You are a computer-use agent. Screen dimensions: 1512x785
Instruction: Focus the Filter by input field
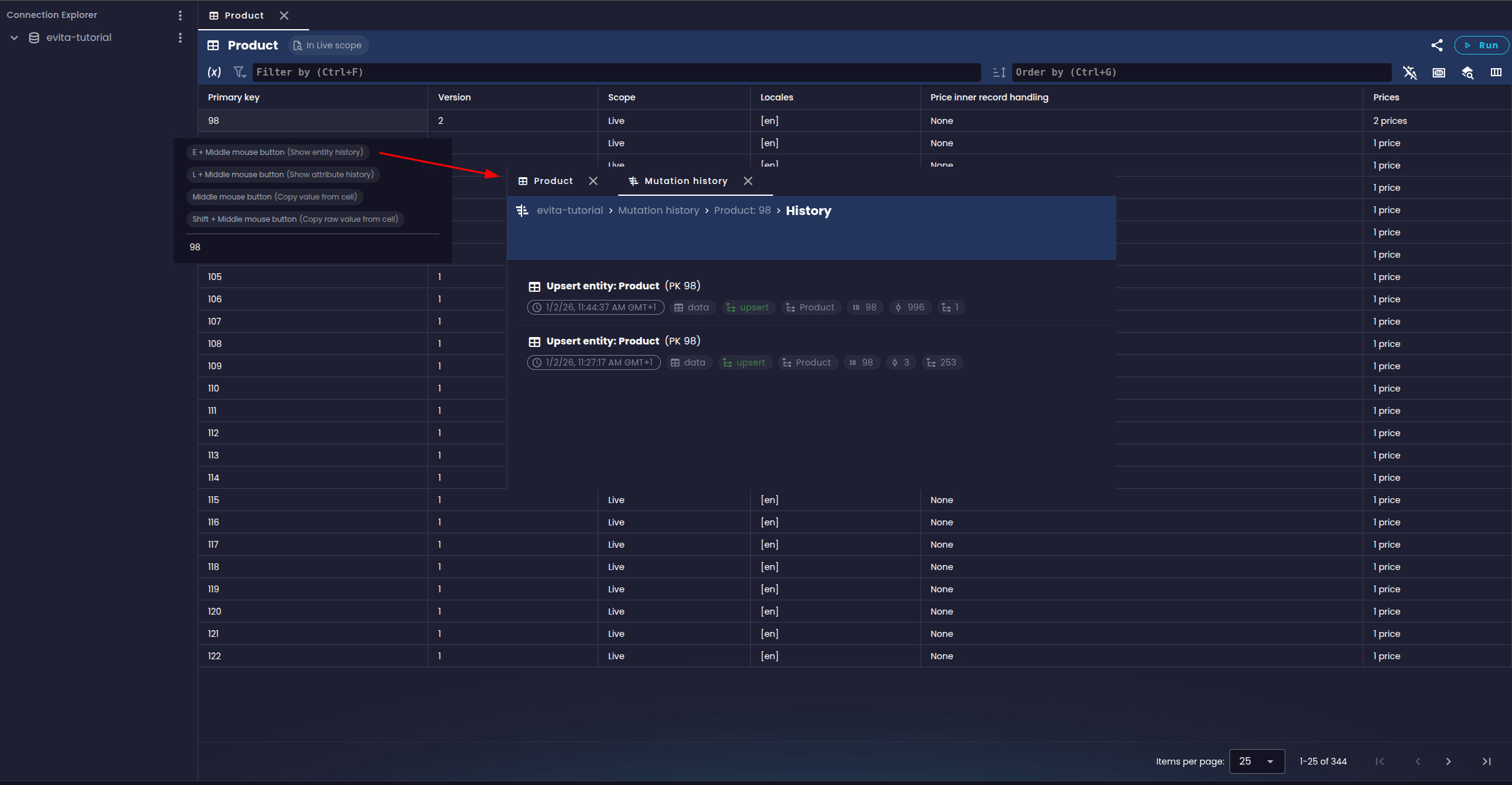pos(616,72)
